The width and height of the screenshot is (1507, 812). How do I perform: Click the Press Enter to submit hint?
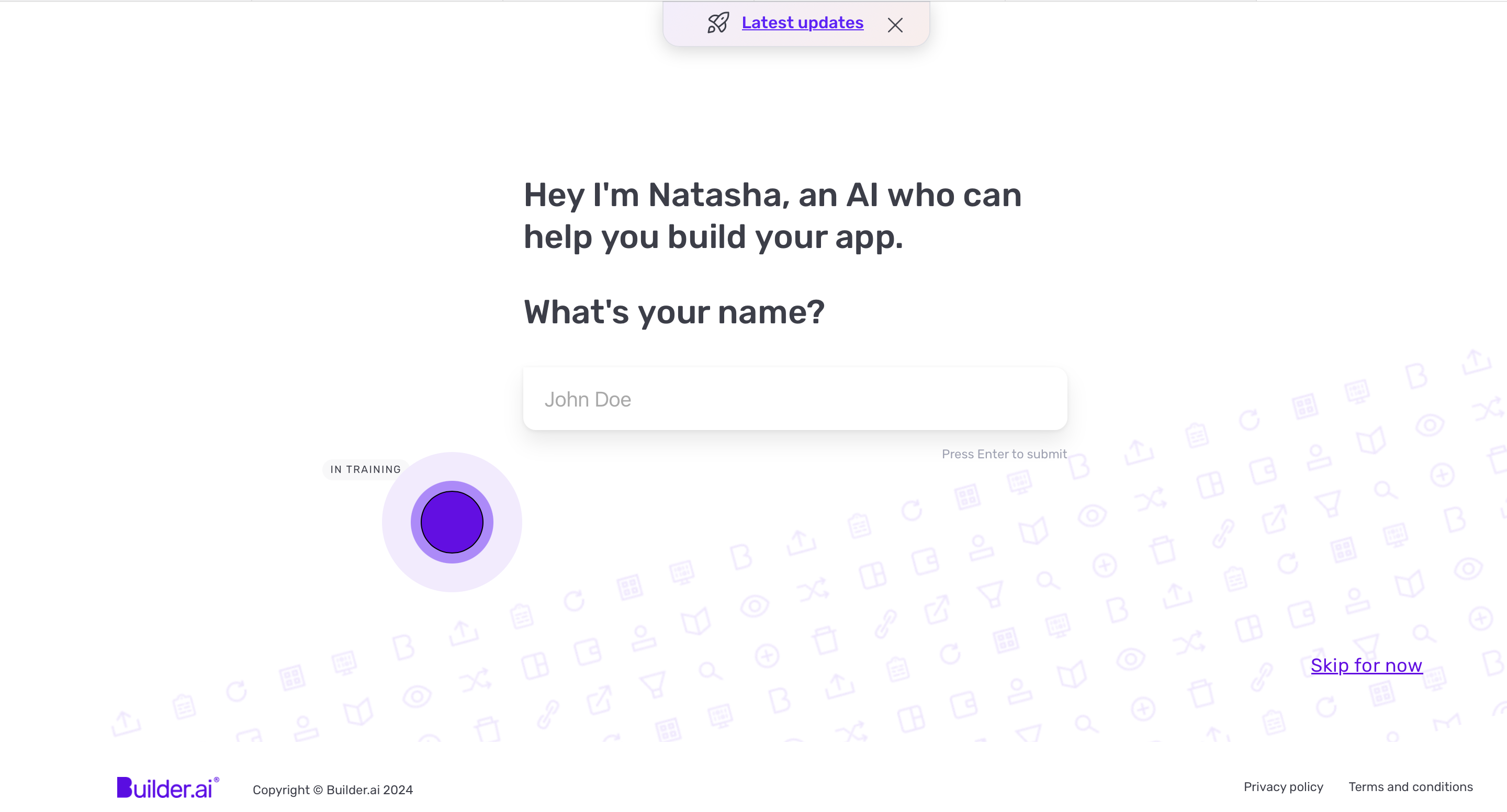[1004, 454]
